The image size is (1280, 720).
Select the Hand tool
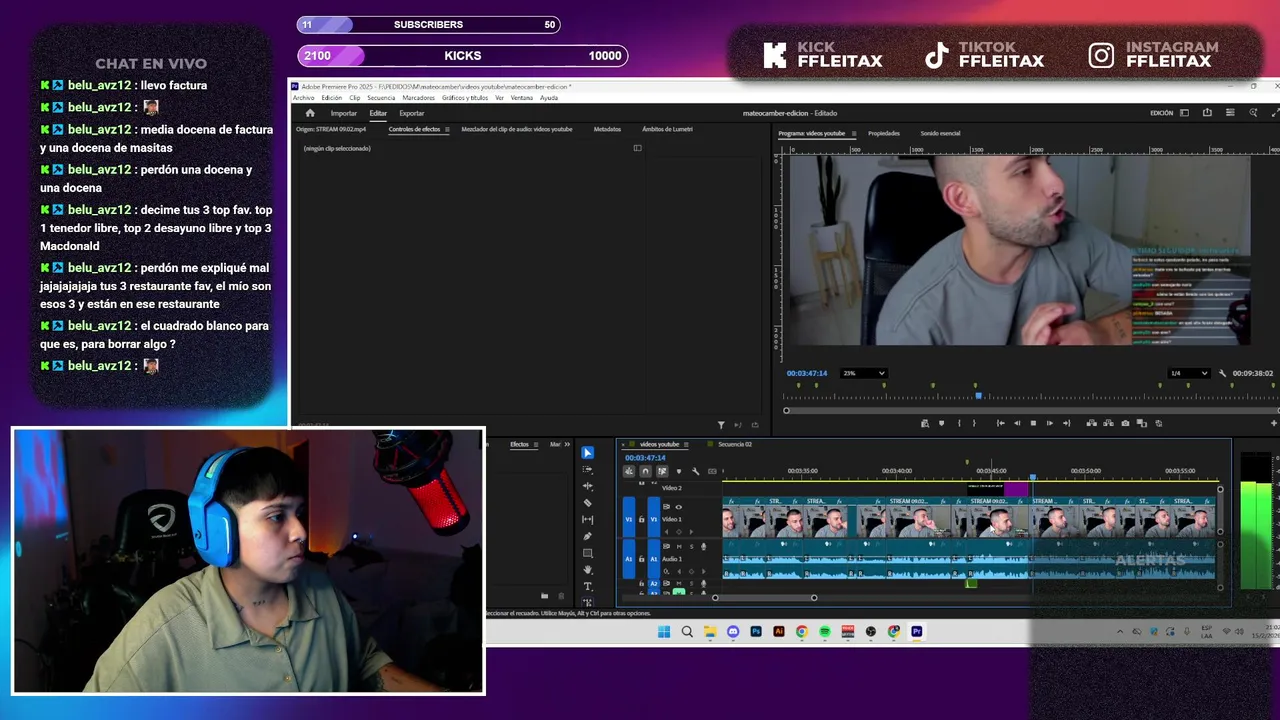pos(588,569)
